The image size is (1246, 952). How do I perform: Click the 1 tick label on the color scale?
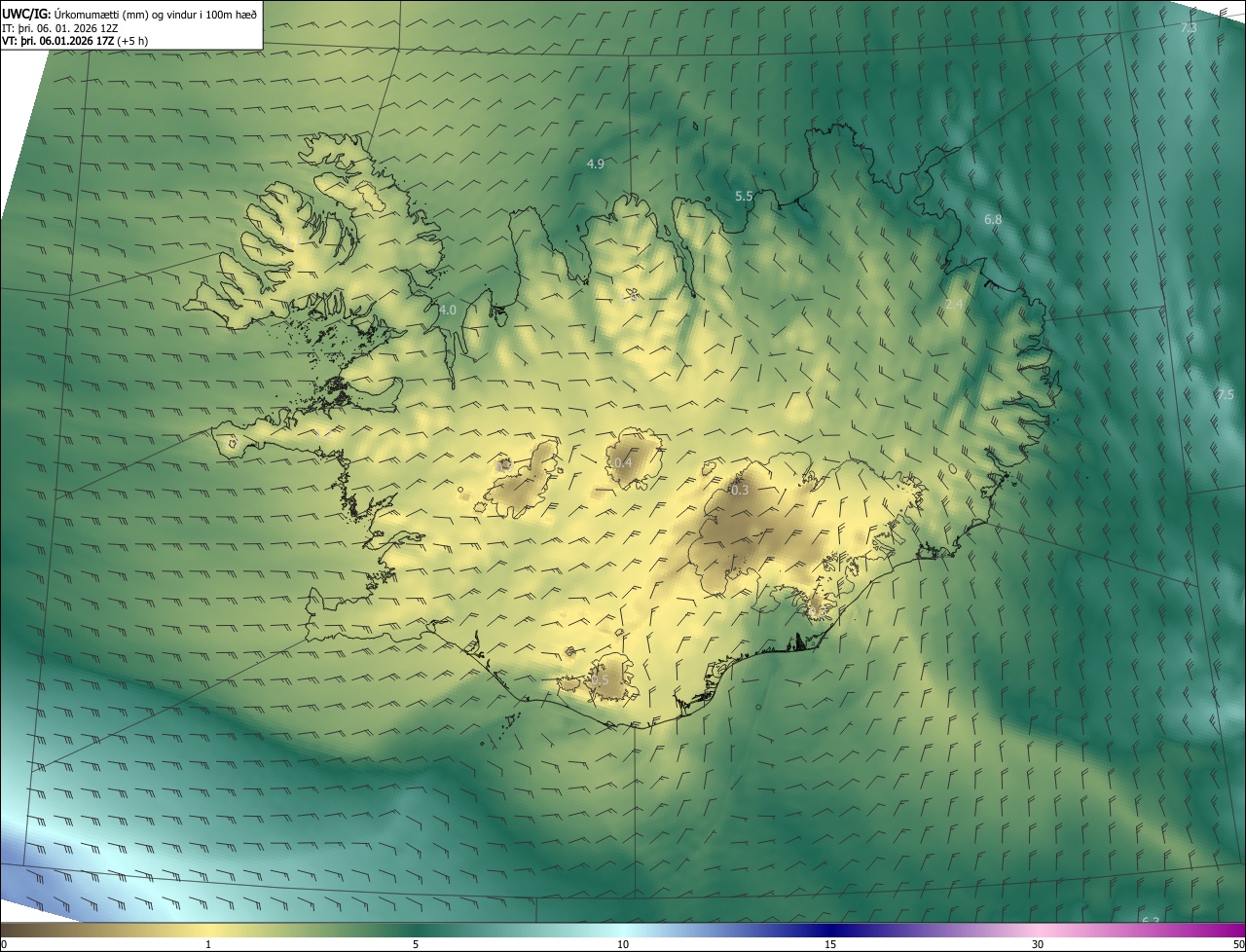coord(208,945)
